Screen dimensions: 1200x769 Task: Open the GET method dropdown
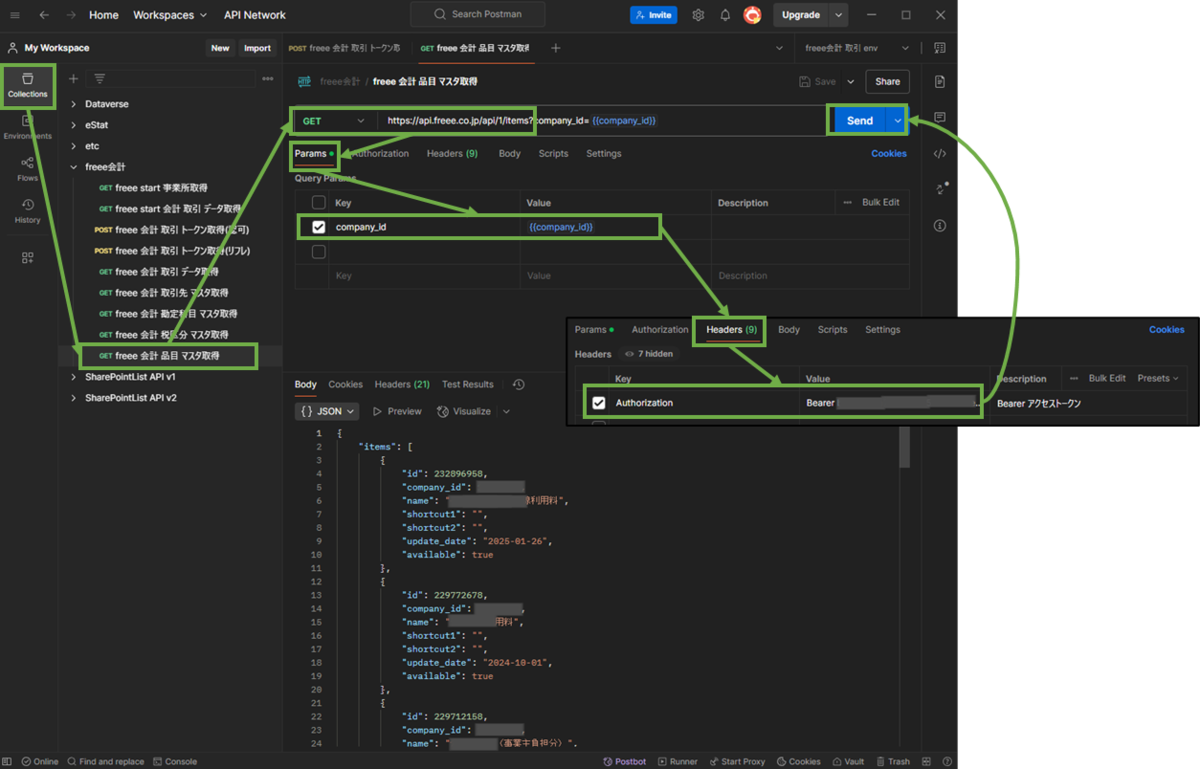click(334, 121)
